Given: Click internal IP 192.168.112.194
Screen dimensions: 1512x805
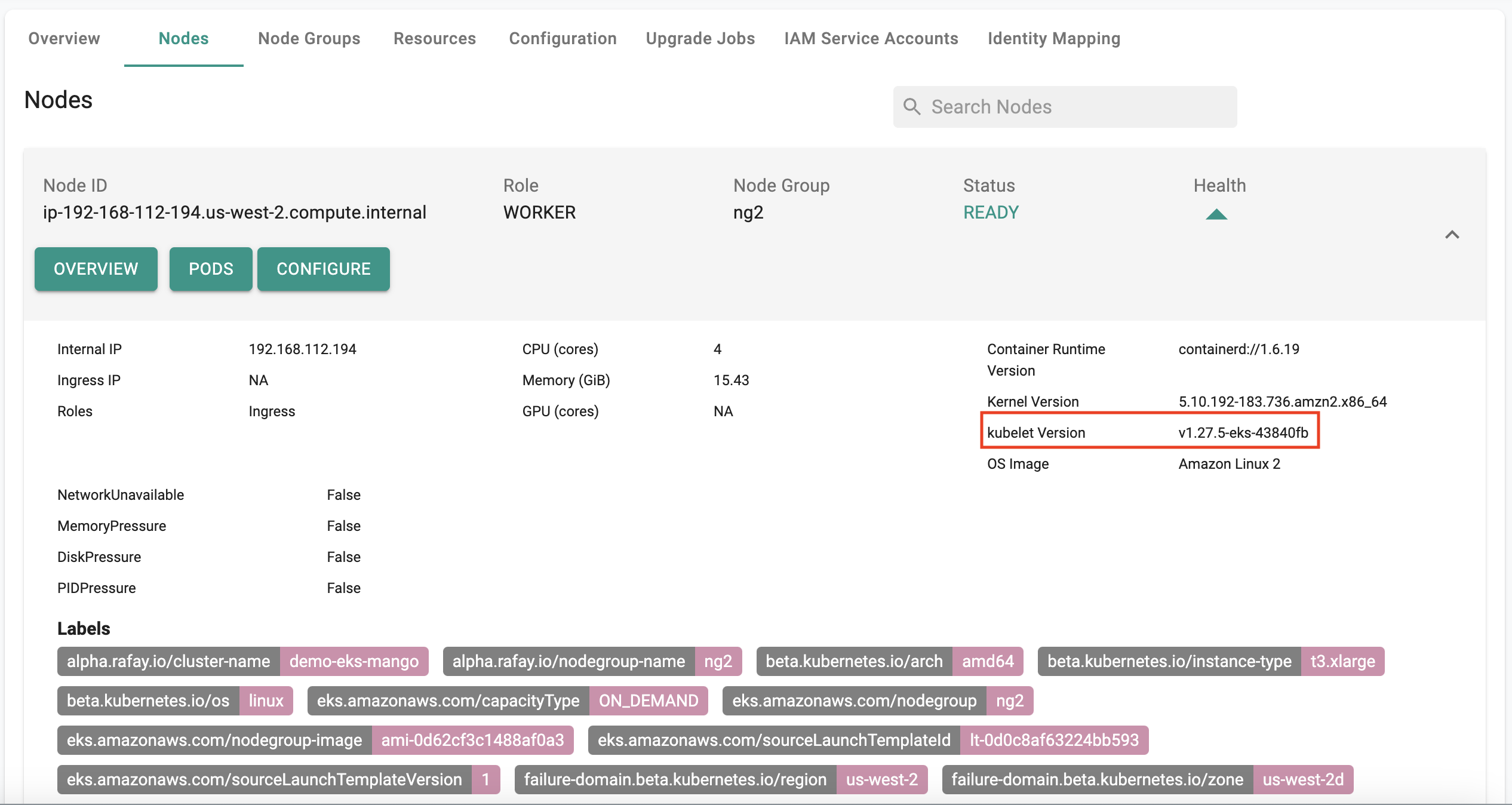Looking at the screenshot, I should (302, 349).
